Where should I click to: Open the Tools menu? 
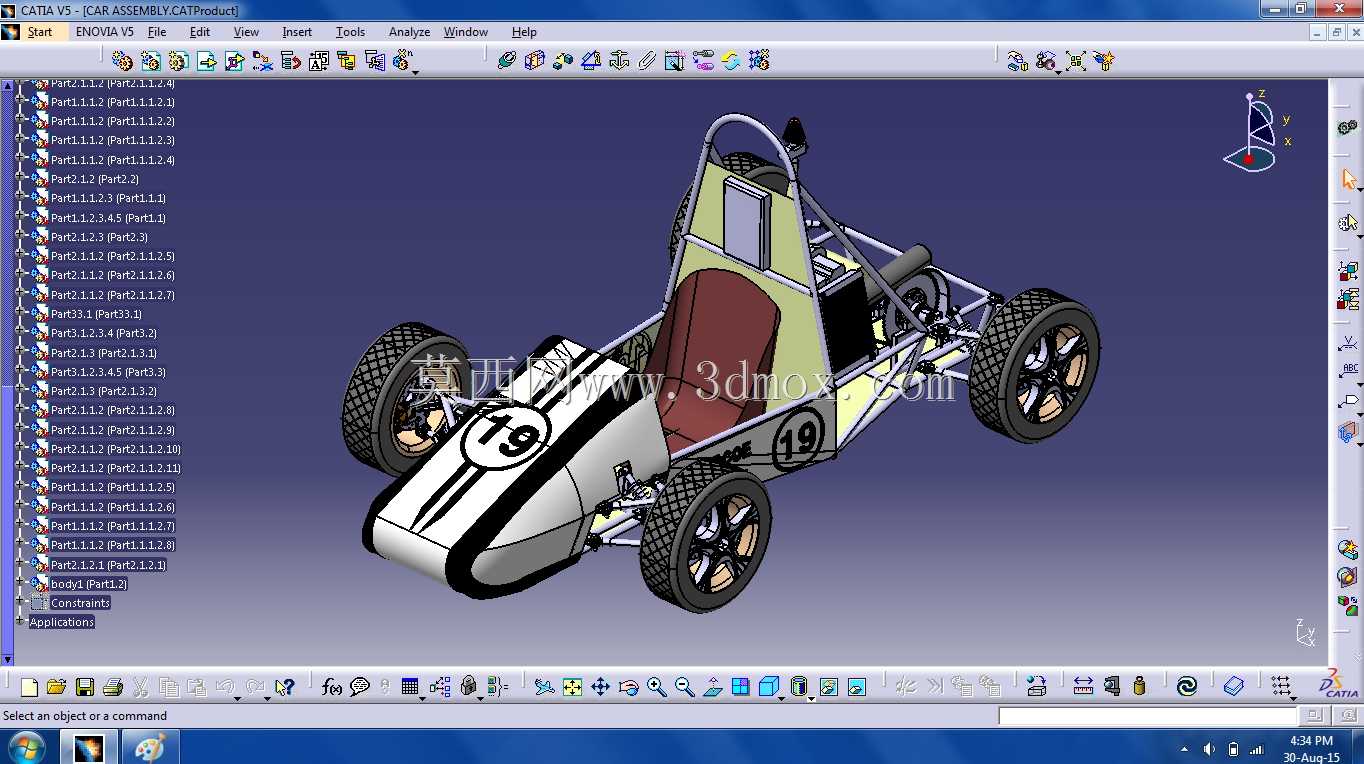click(x=350, y=32)
